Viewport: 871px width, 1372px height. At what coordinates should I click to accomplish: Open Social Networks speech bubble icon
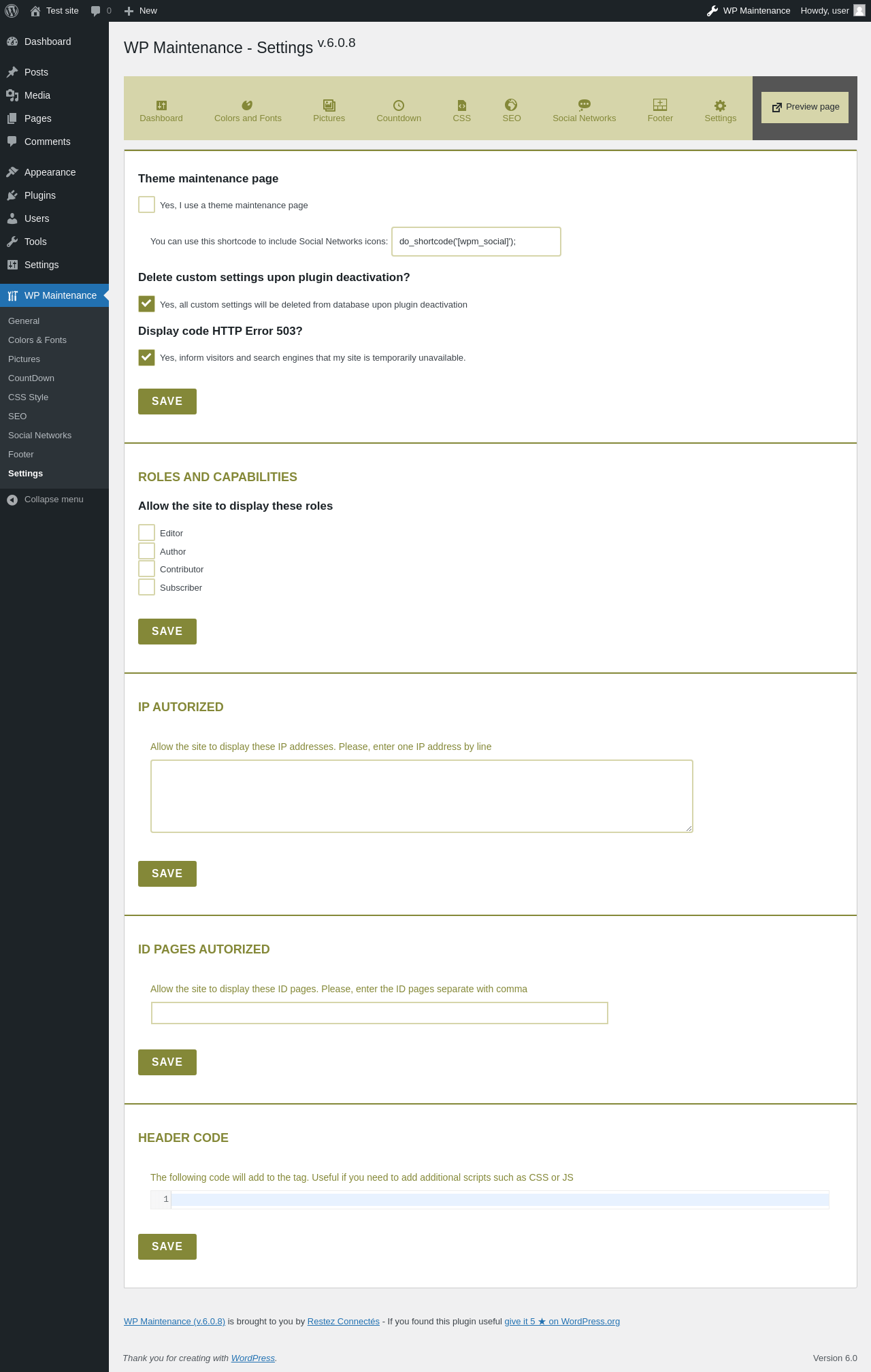[x=585, y=104]
